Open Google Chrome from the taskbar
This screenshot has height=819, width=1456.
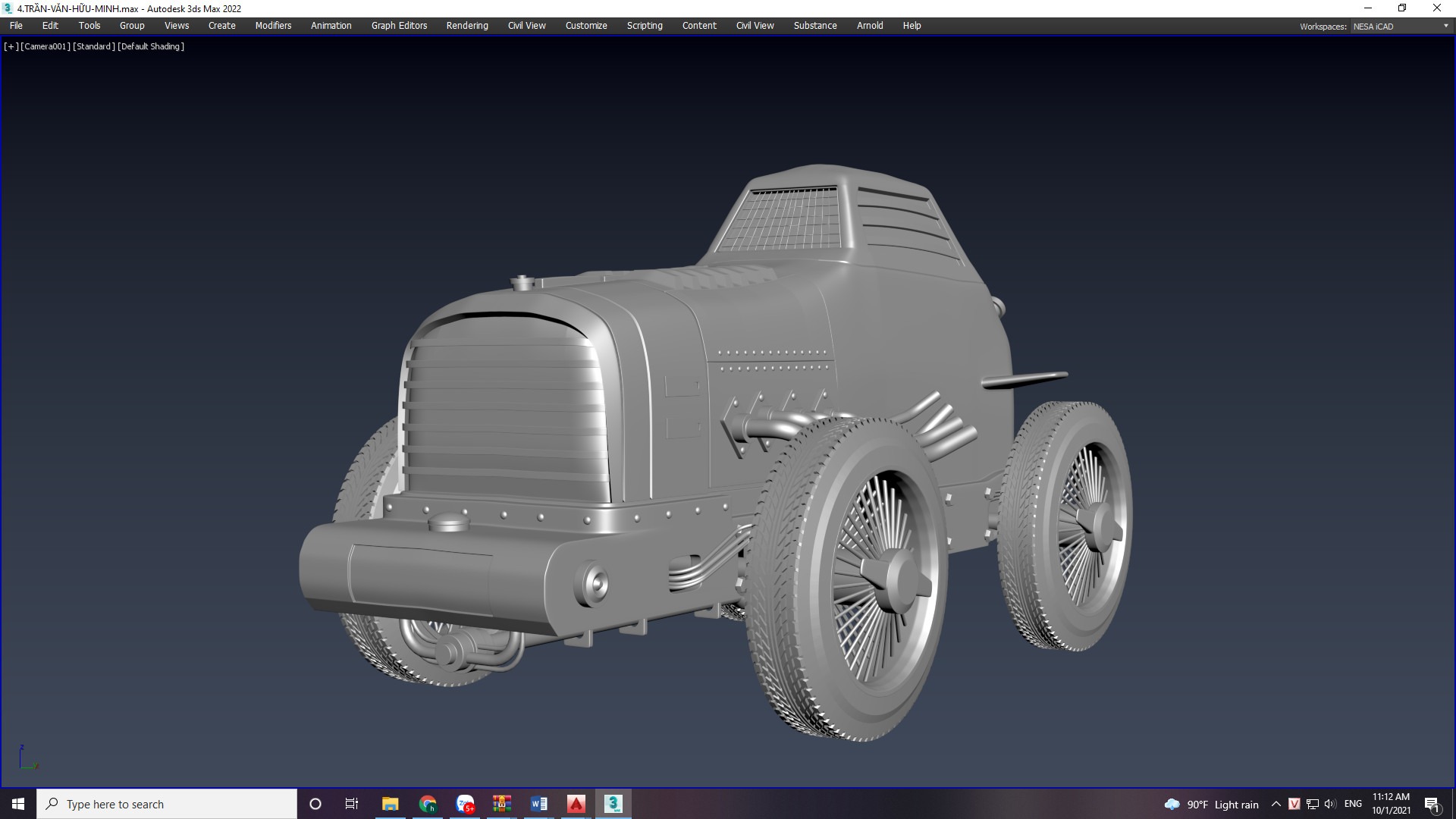click(x=428, y=804)
